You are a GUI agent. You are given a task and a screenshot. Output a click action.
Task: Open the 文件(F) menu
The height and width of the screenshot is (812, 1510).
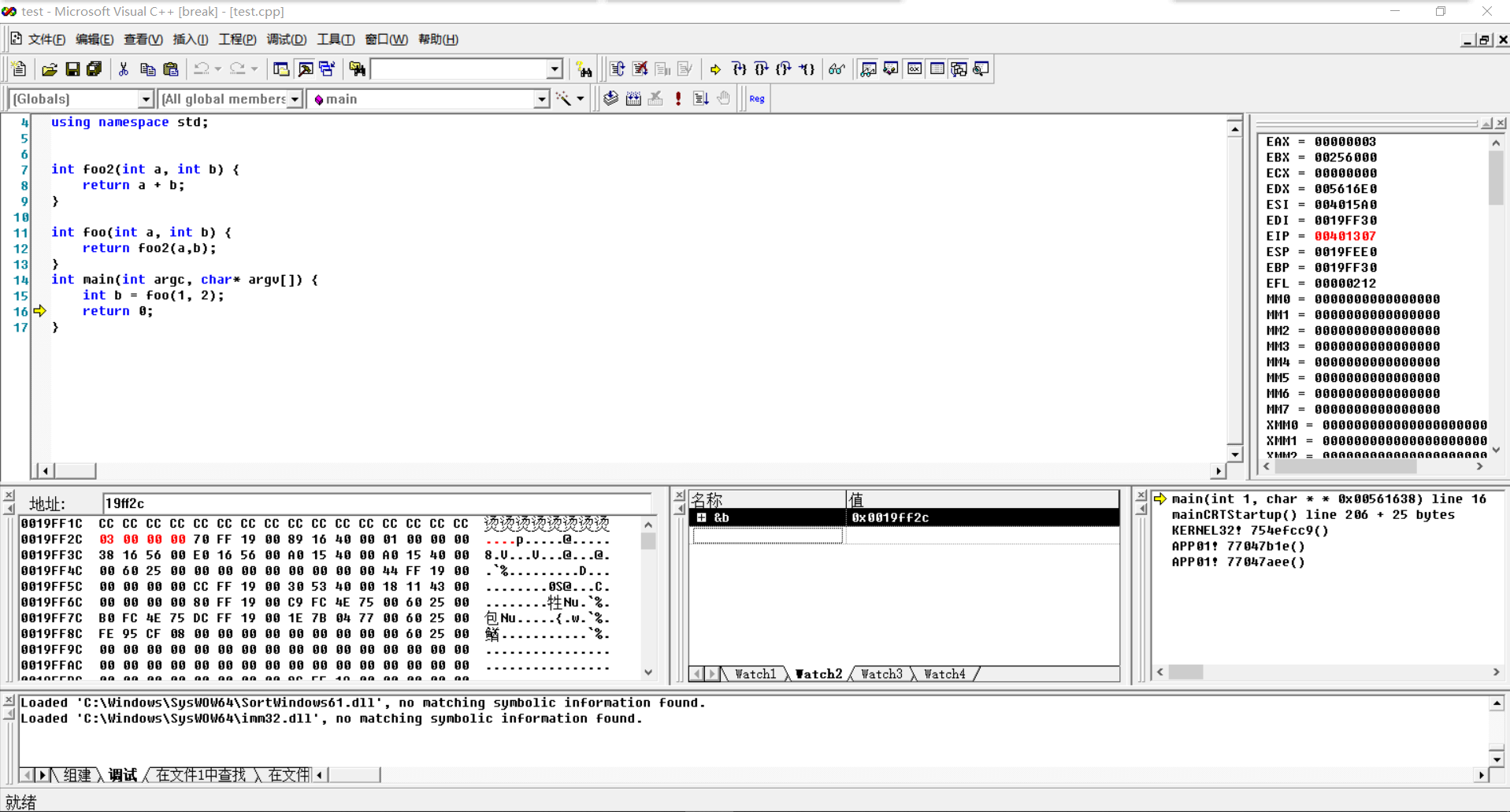46,39
